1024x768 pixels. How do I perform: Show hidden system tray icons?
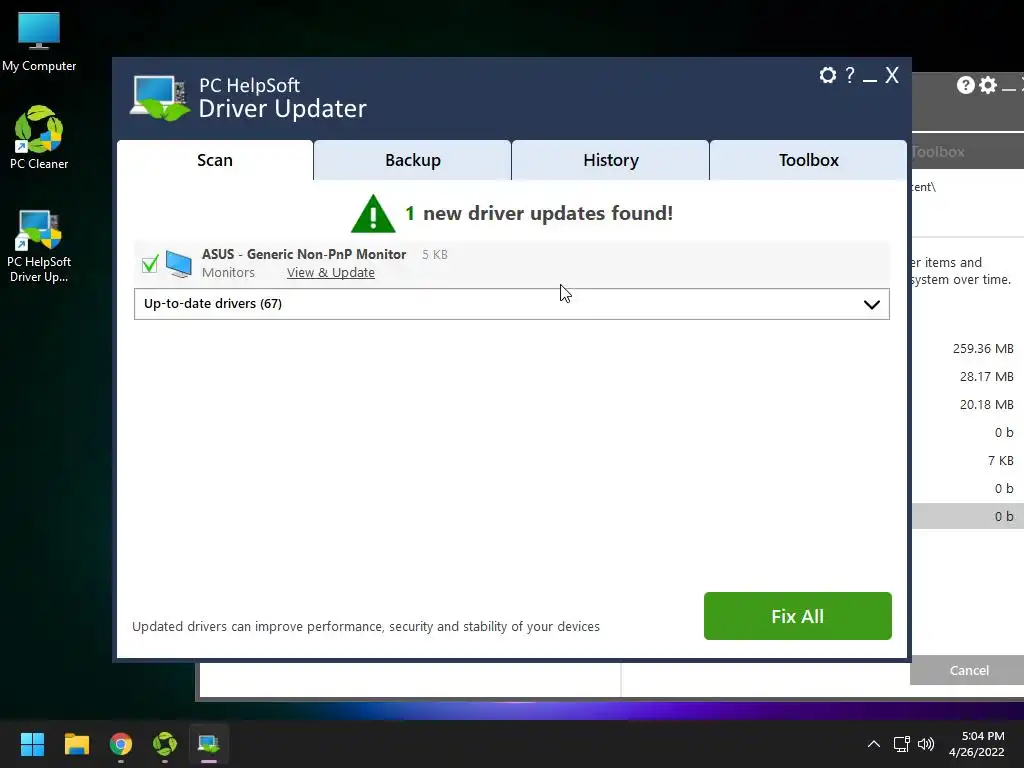(x=873, y=744)
